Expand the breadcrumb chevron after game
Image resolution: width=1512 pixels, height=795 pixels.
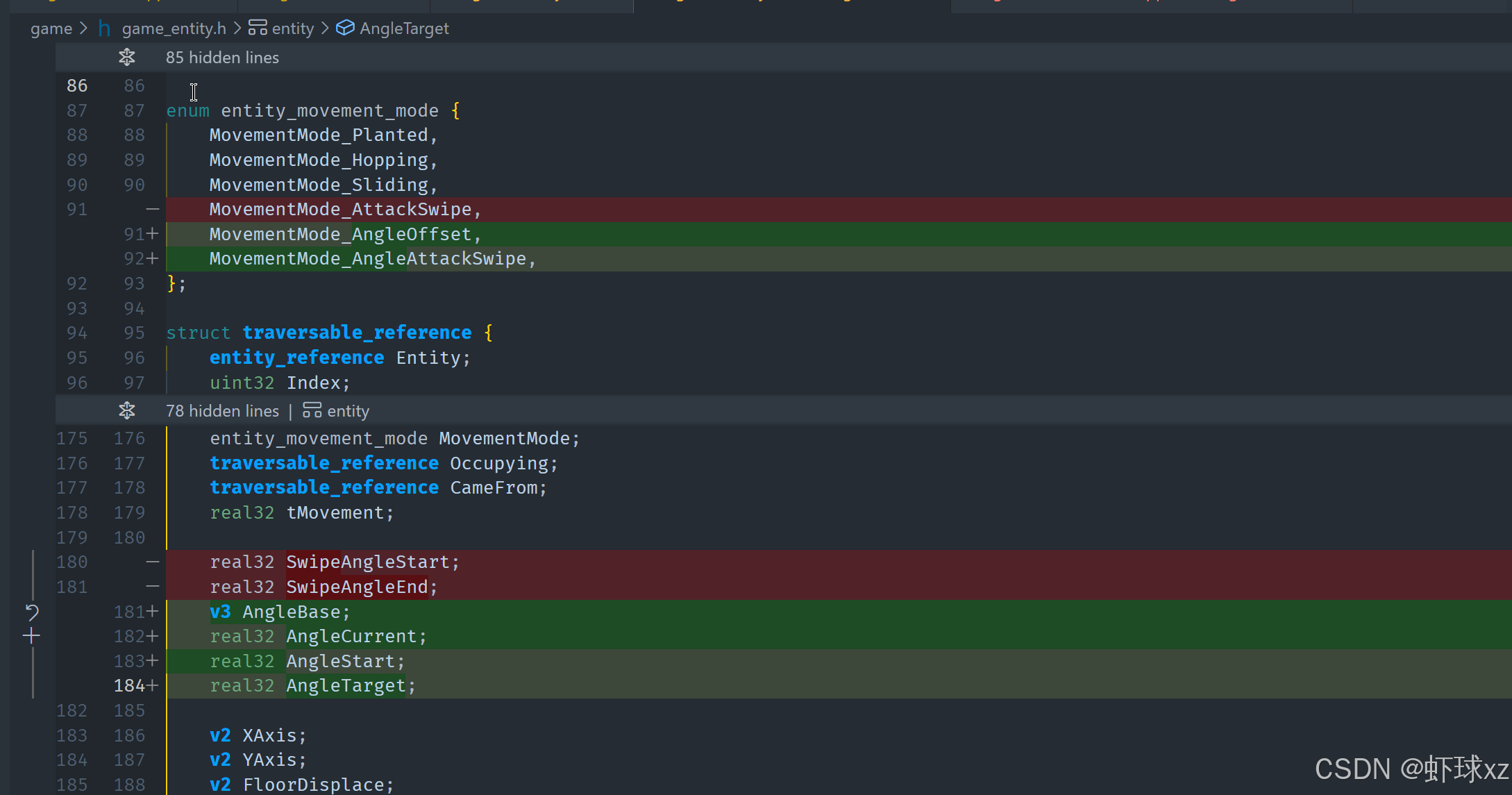pos(84,28)
